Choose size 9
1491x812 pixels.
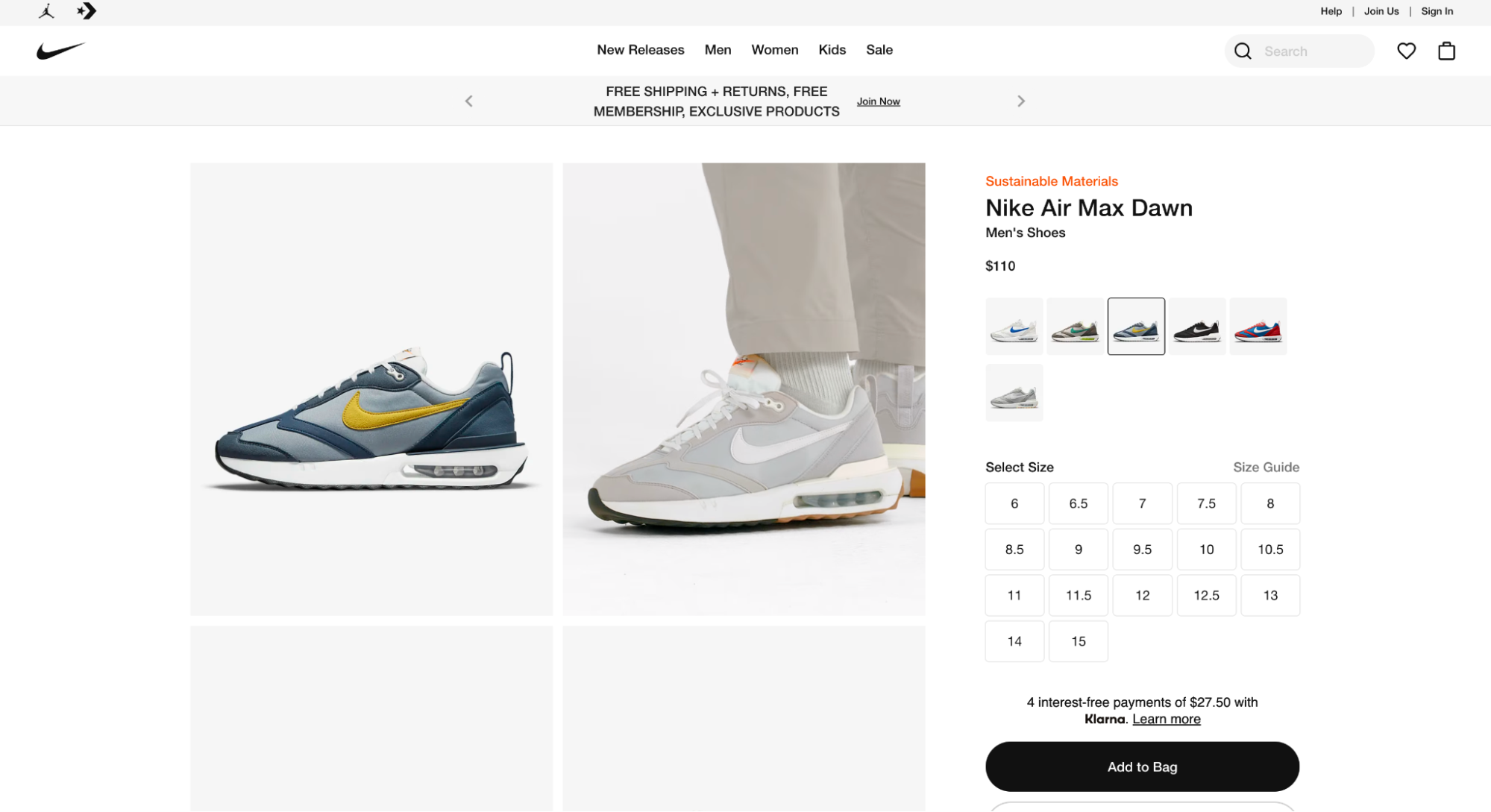click(x=1079, y=550)
